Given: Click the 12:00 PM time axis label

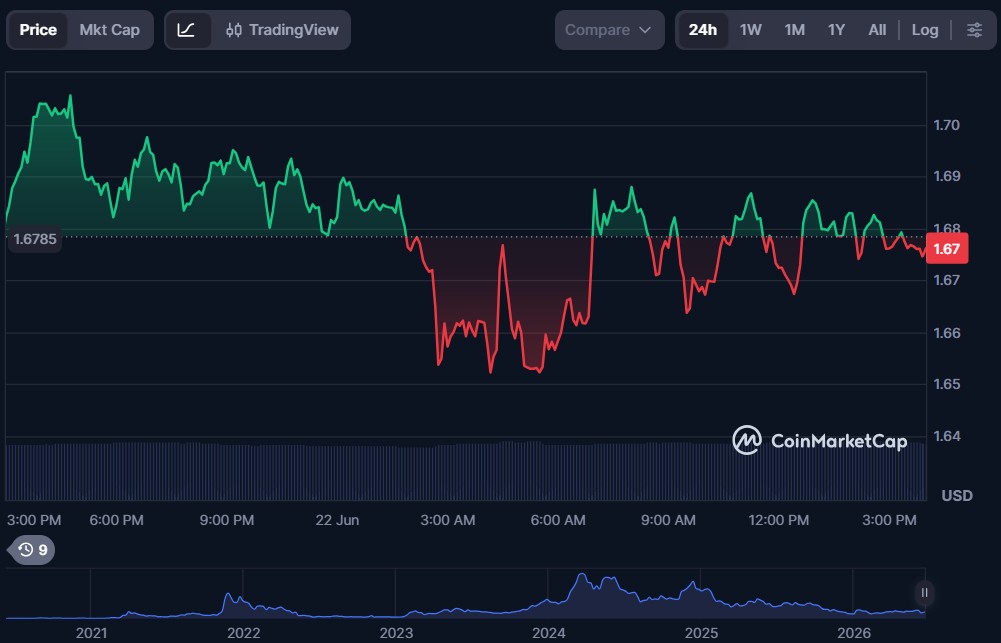Looking at the screenshot, I should coord(779,520).
